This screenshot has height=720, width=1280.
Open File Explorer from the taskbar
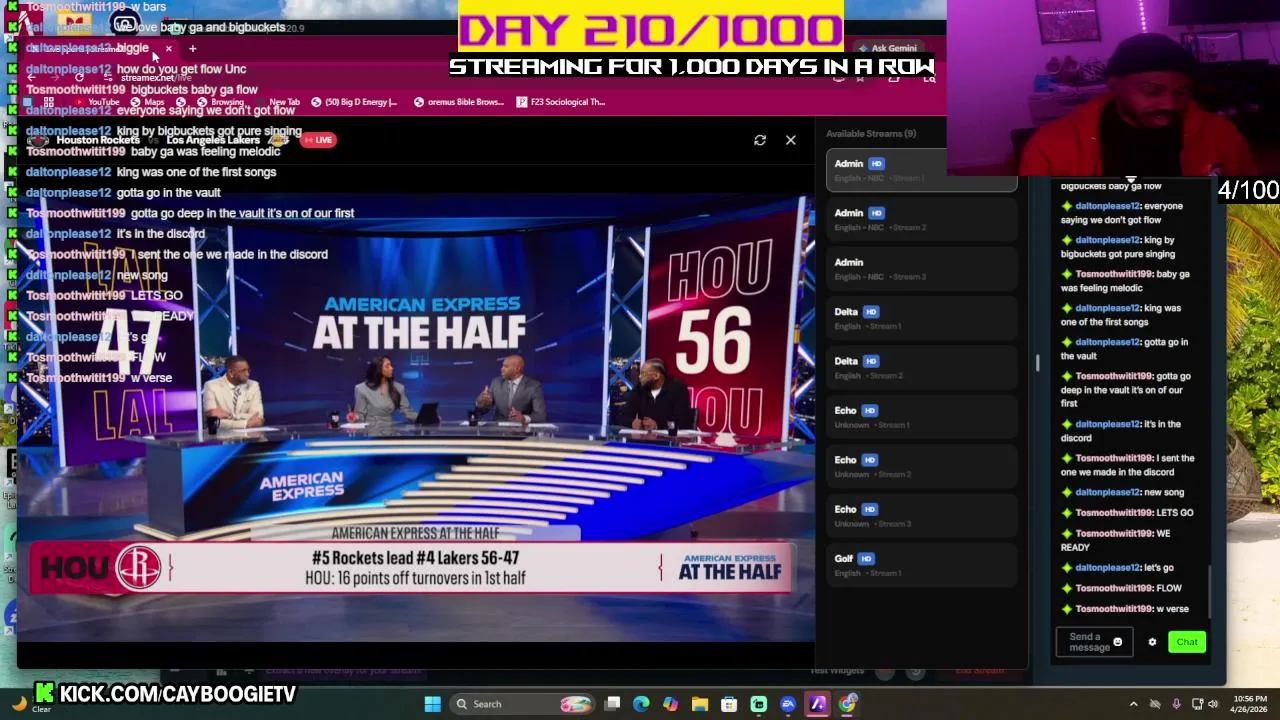click(x=700, y=704)
